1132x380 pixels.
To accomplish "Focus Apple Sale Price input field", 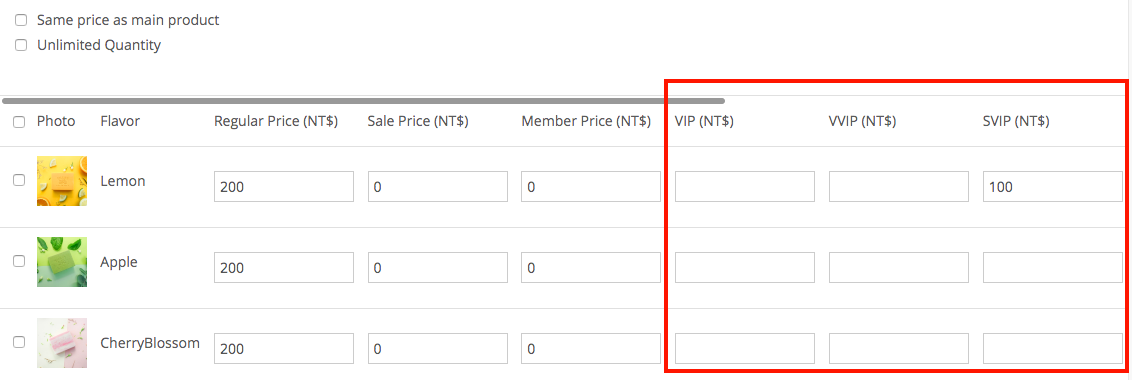I will tap(437, 267).
